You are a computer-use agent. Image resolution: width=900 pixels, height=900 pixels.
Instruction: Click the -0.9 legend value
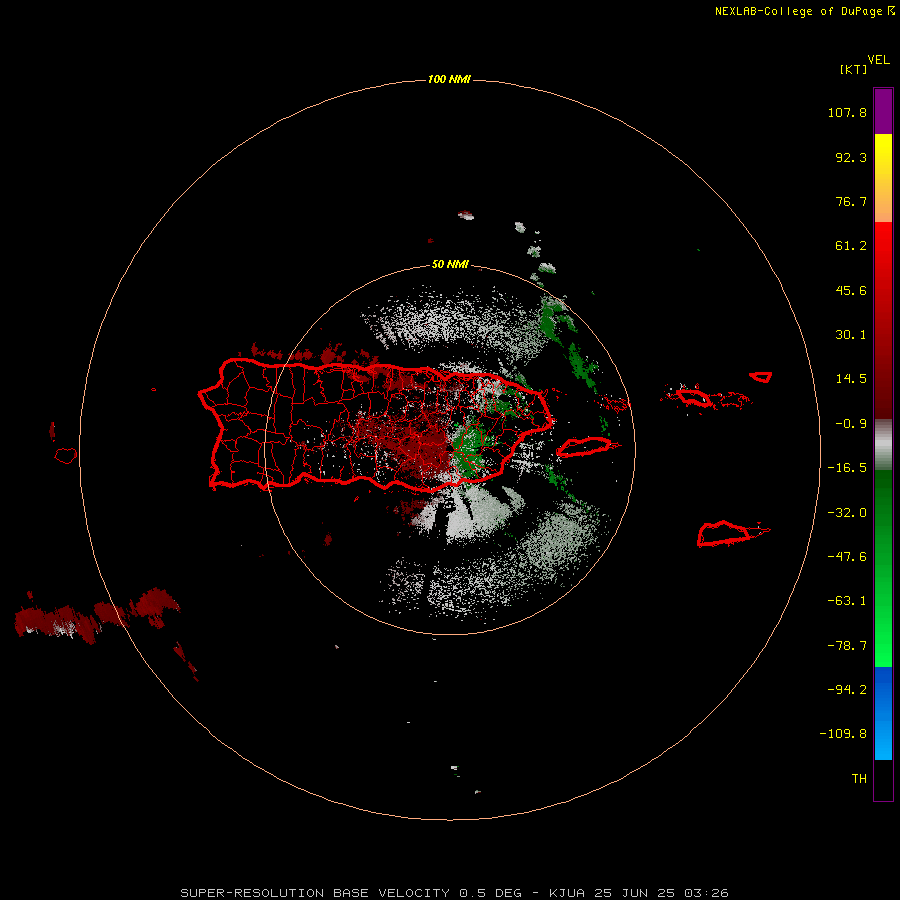click(851, 424)
